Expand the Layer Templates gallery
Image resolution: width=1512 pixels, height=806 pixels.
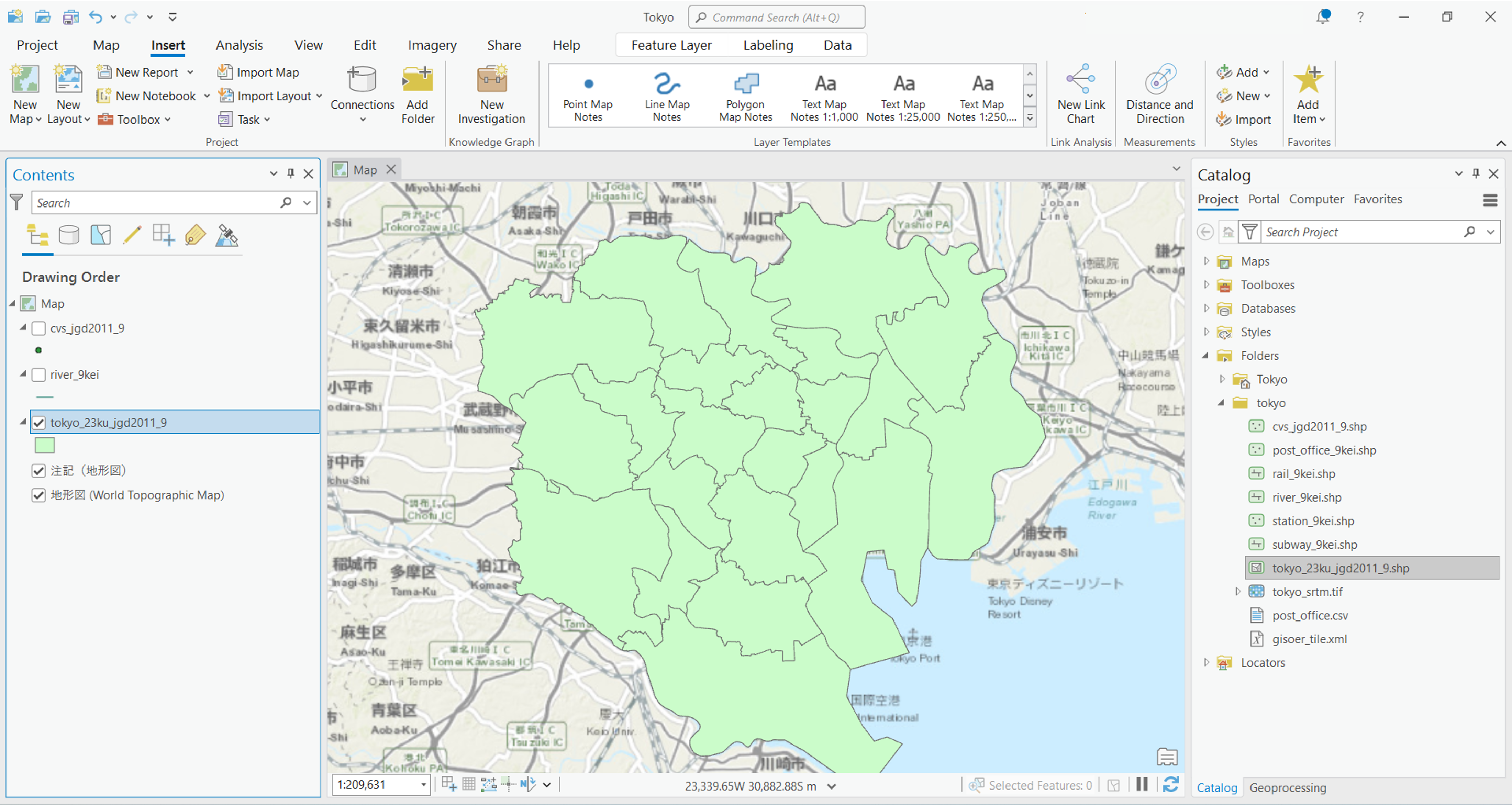pos(1030,118)
